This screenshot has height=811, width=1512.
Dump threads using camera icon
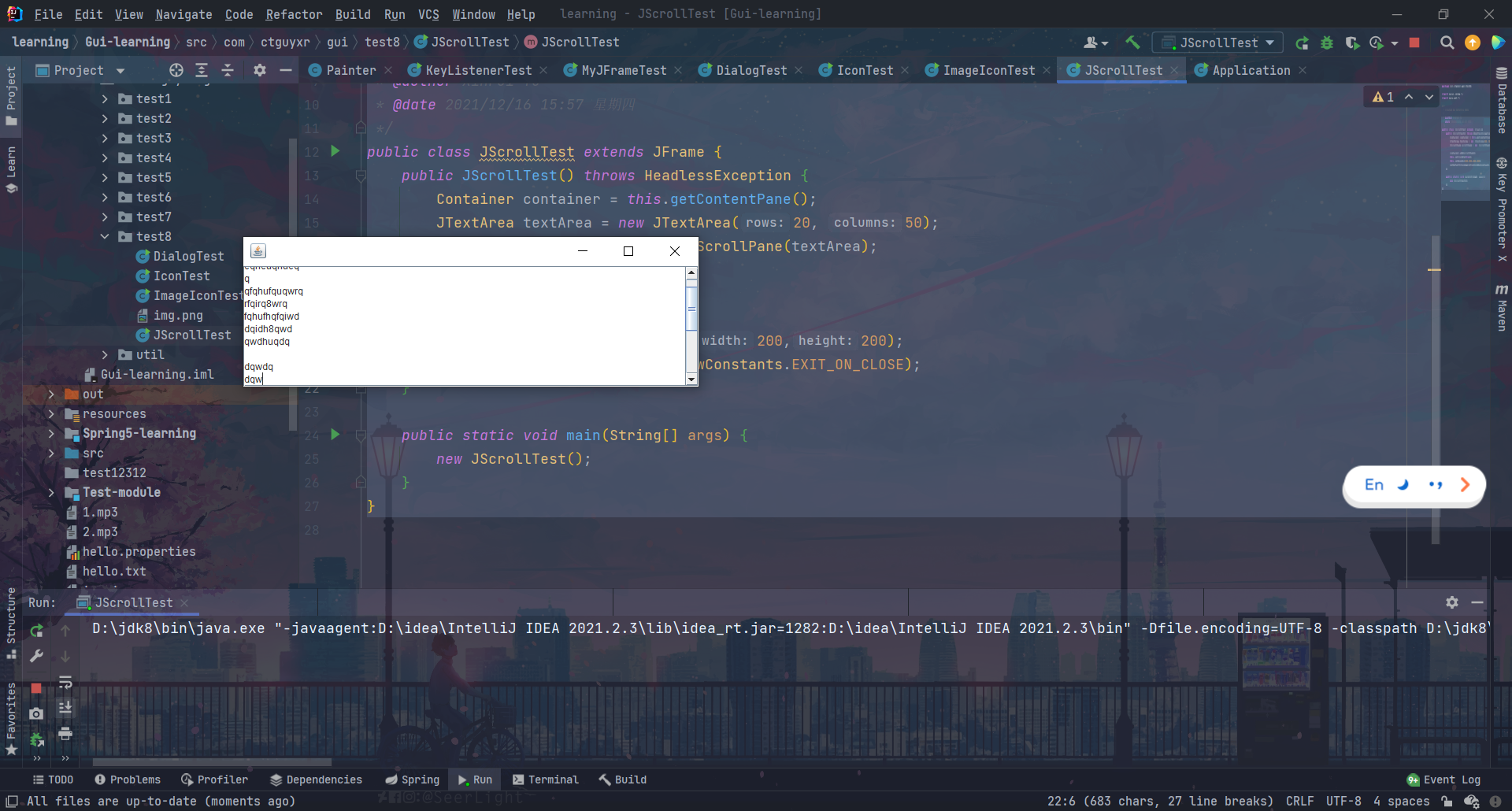click(x=36, y=713)
